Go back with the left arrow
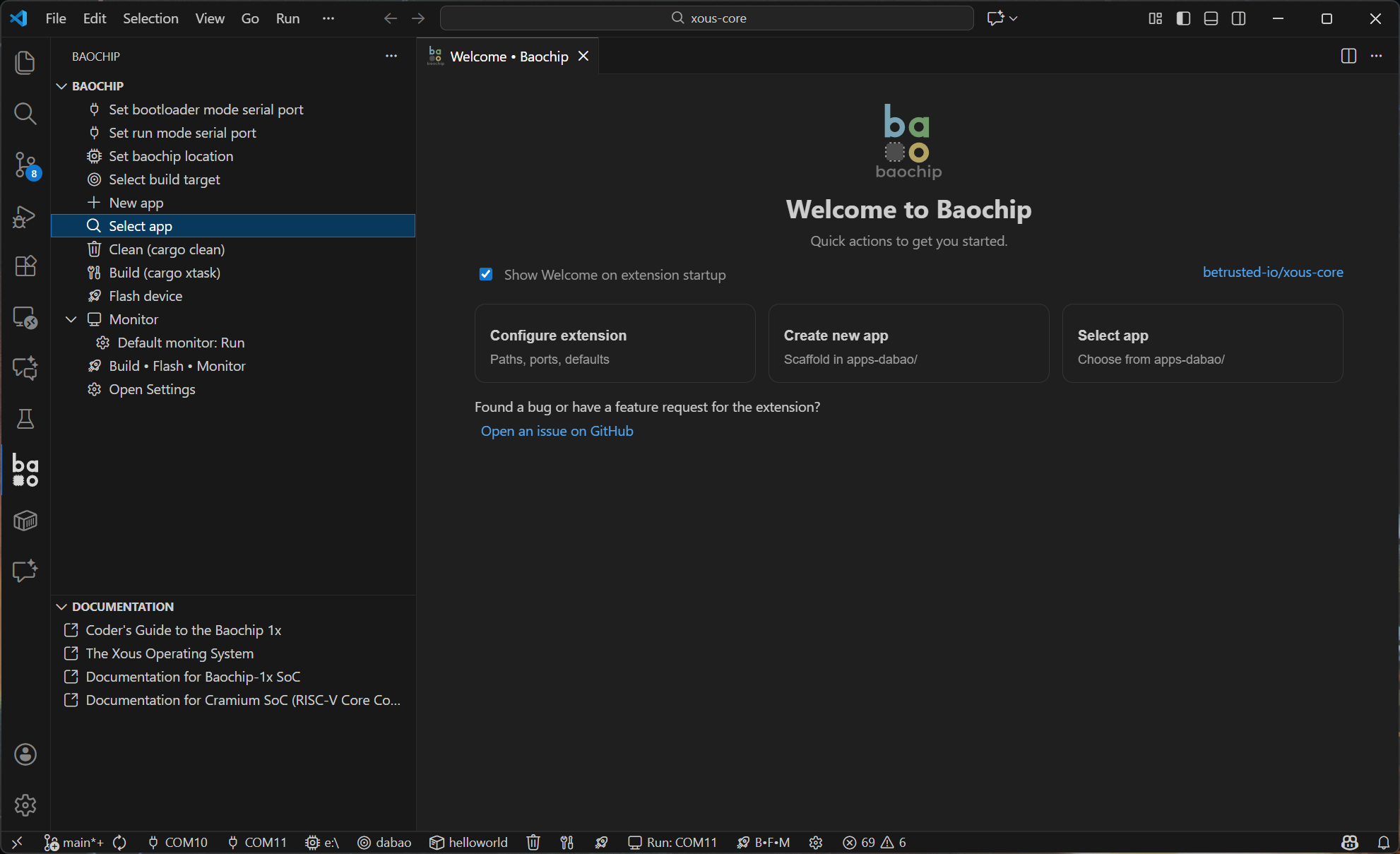The width and height of the screenshot is (1400, 854). (x=391, y=18)
